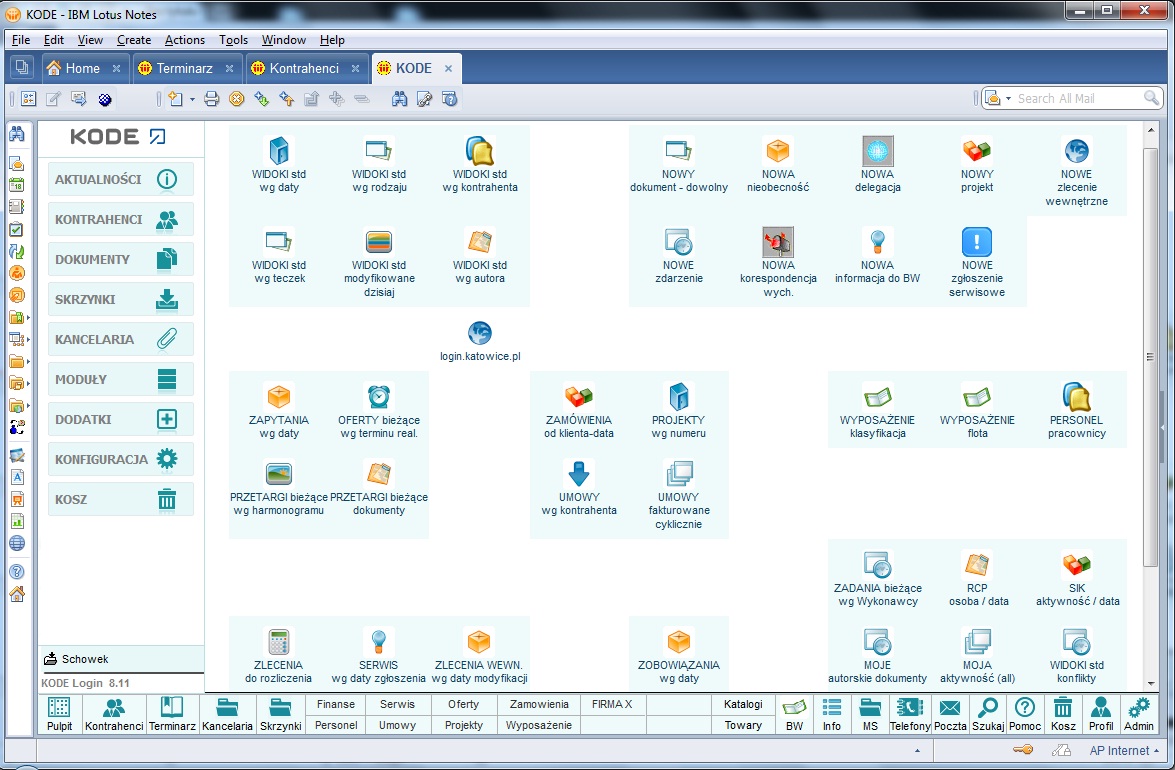1175x770 pixels.
Task: Open the SKRZYNKI sidebar section
Action: pyautogui.click(x=121, y=300)
